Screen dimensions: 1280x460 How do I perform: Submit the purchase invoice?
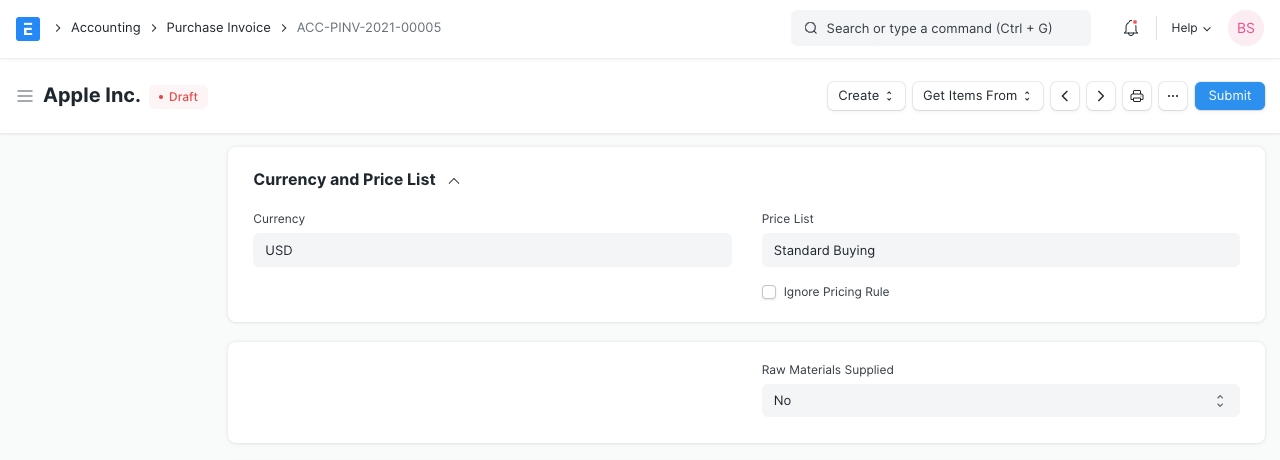click(1229, 96)
